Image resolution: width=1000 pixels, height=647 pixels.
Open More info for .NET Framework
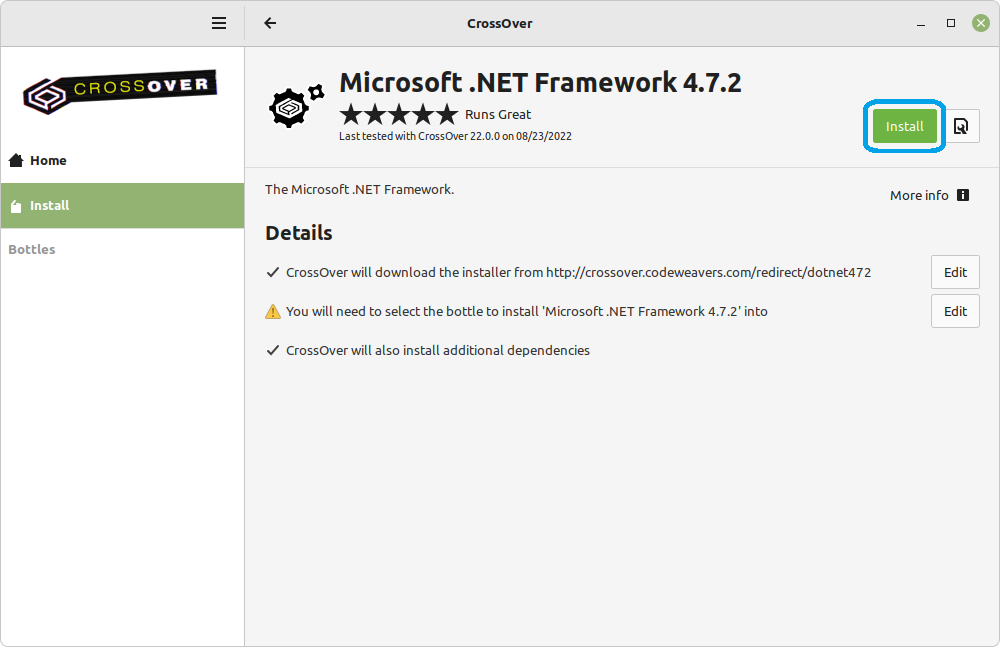(x=930, y=195)
